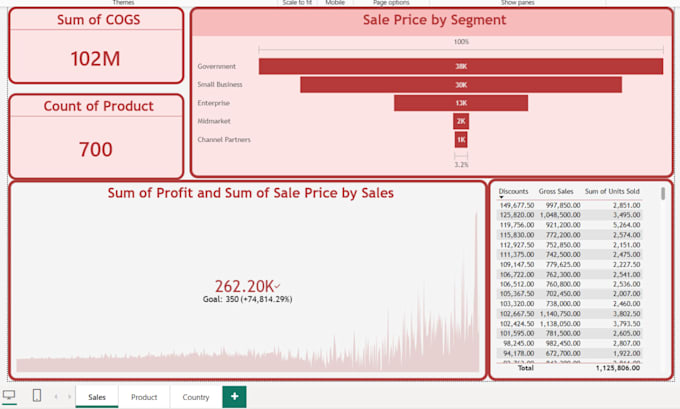680x409 pixels.
Task: Select the Sum of COGS card
Action: click(96, 46)
